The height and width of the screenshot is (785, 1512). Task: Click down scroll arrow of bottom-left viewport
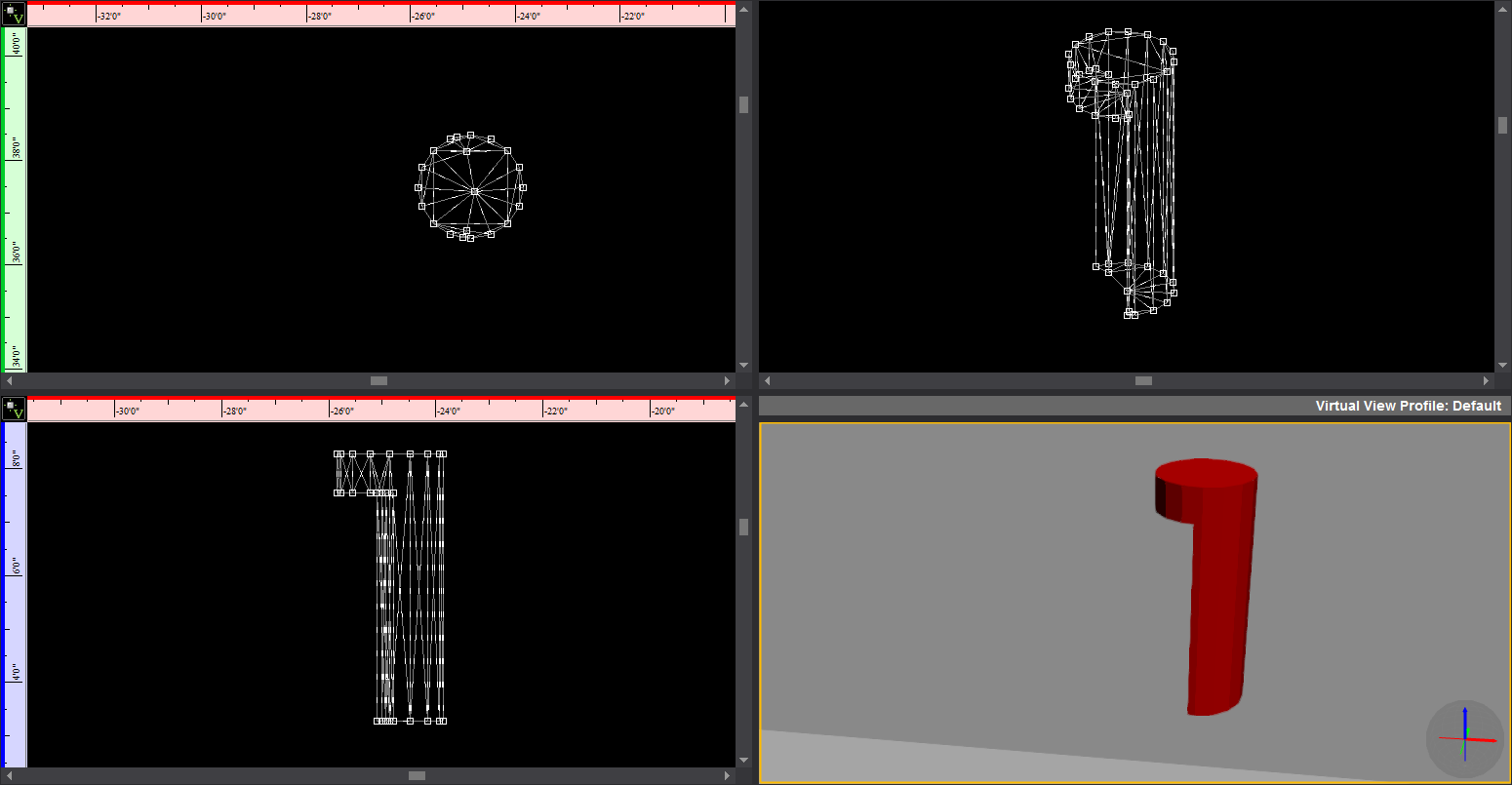click(743, 760)
